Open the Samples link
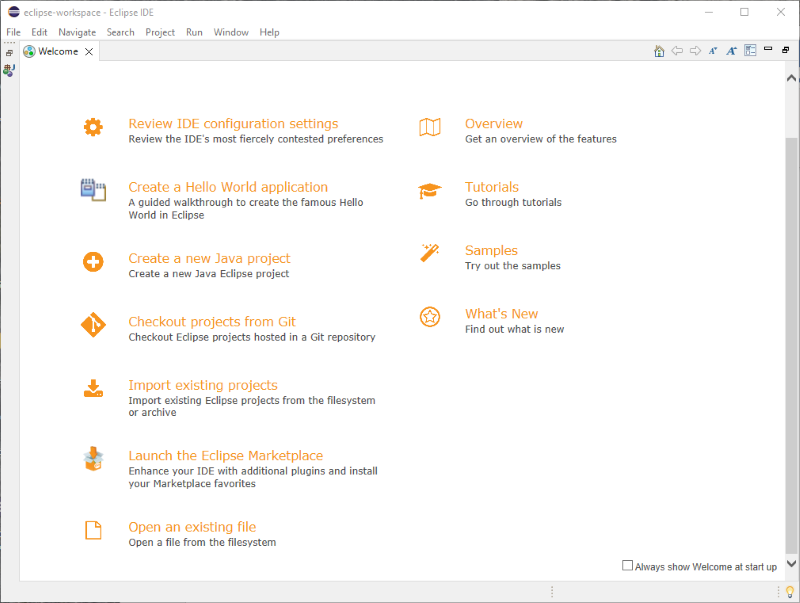Viewport: 800px width, 603px height. [x=491, y=250]
